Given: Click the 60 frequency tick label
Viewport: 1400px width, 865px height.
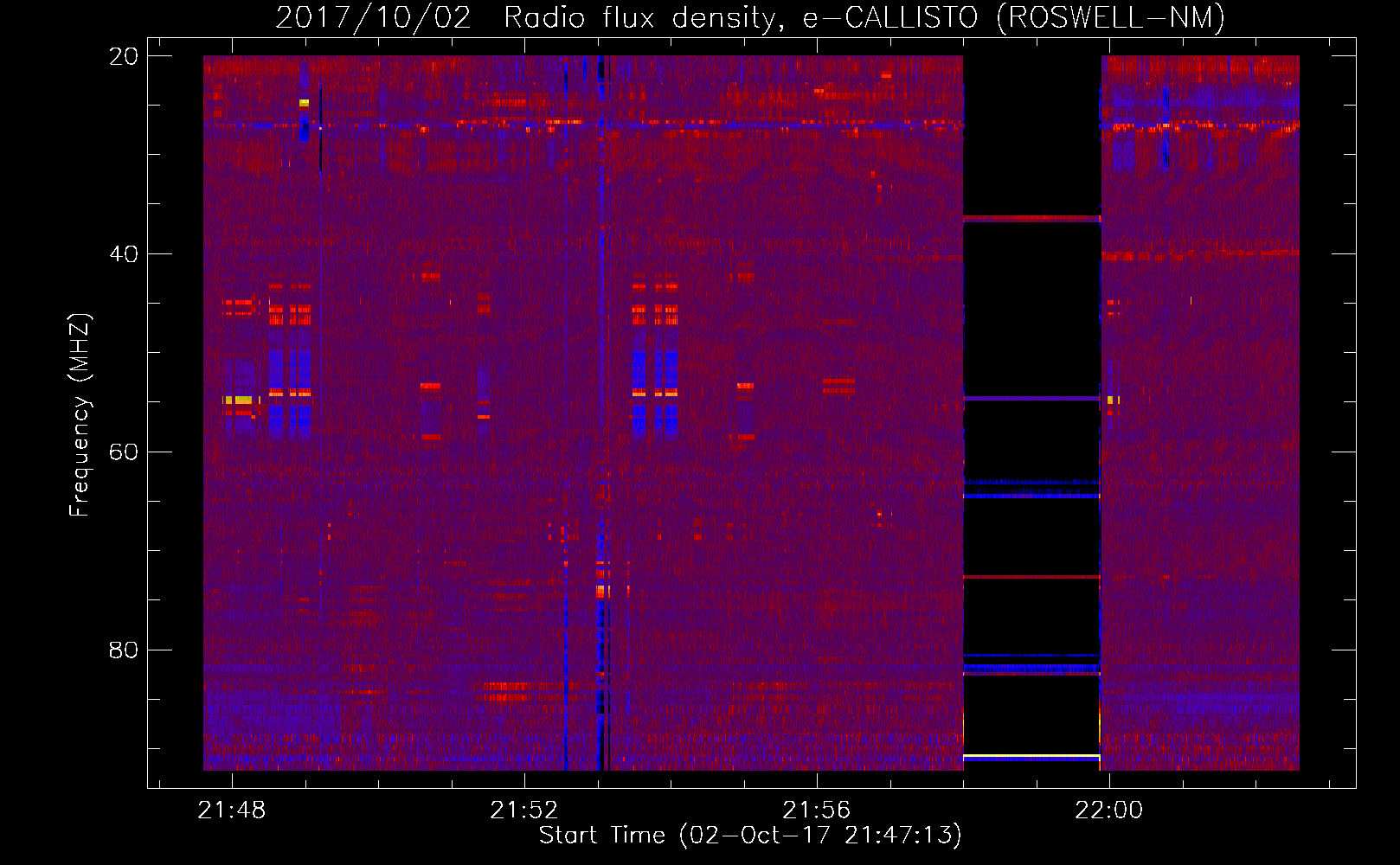Looking at the screenshot, I should [x=123, y=452].
